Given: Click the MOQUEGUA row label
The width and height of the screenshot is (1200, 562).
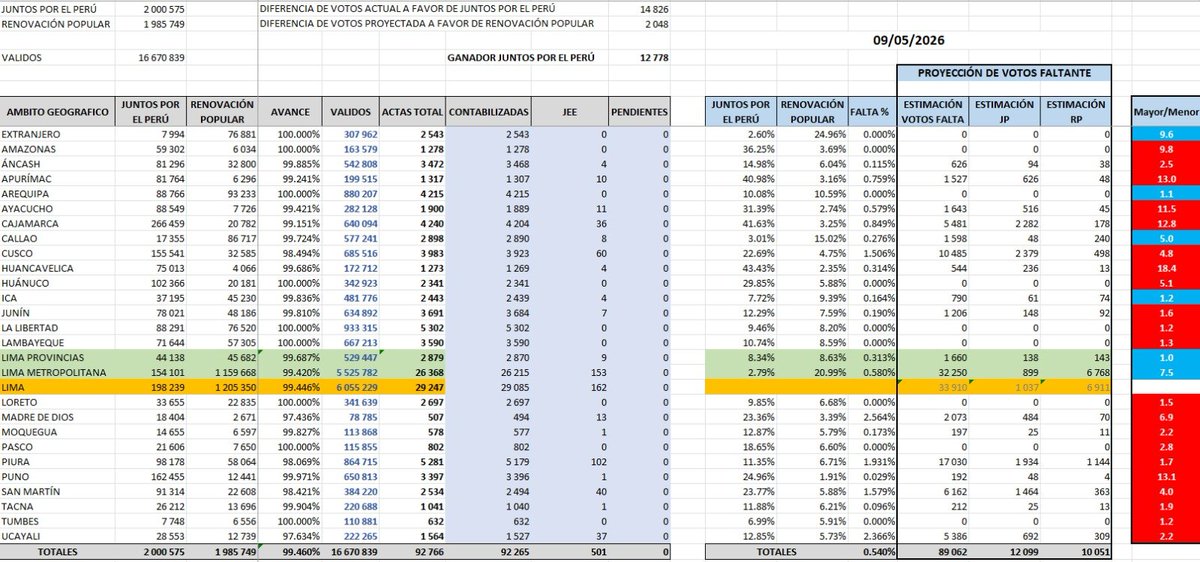Looking at the screenshot, I should coord(31,433).
